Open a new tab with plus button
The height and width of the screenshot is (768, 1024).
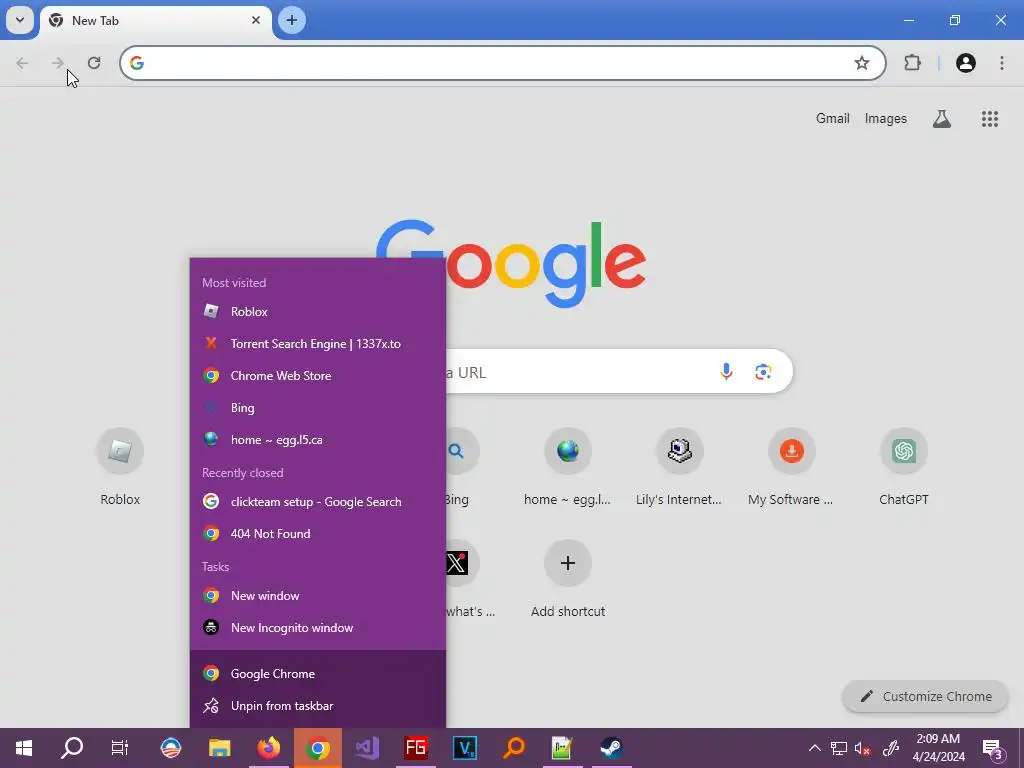click(292, 20)
